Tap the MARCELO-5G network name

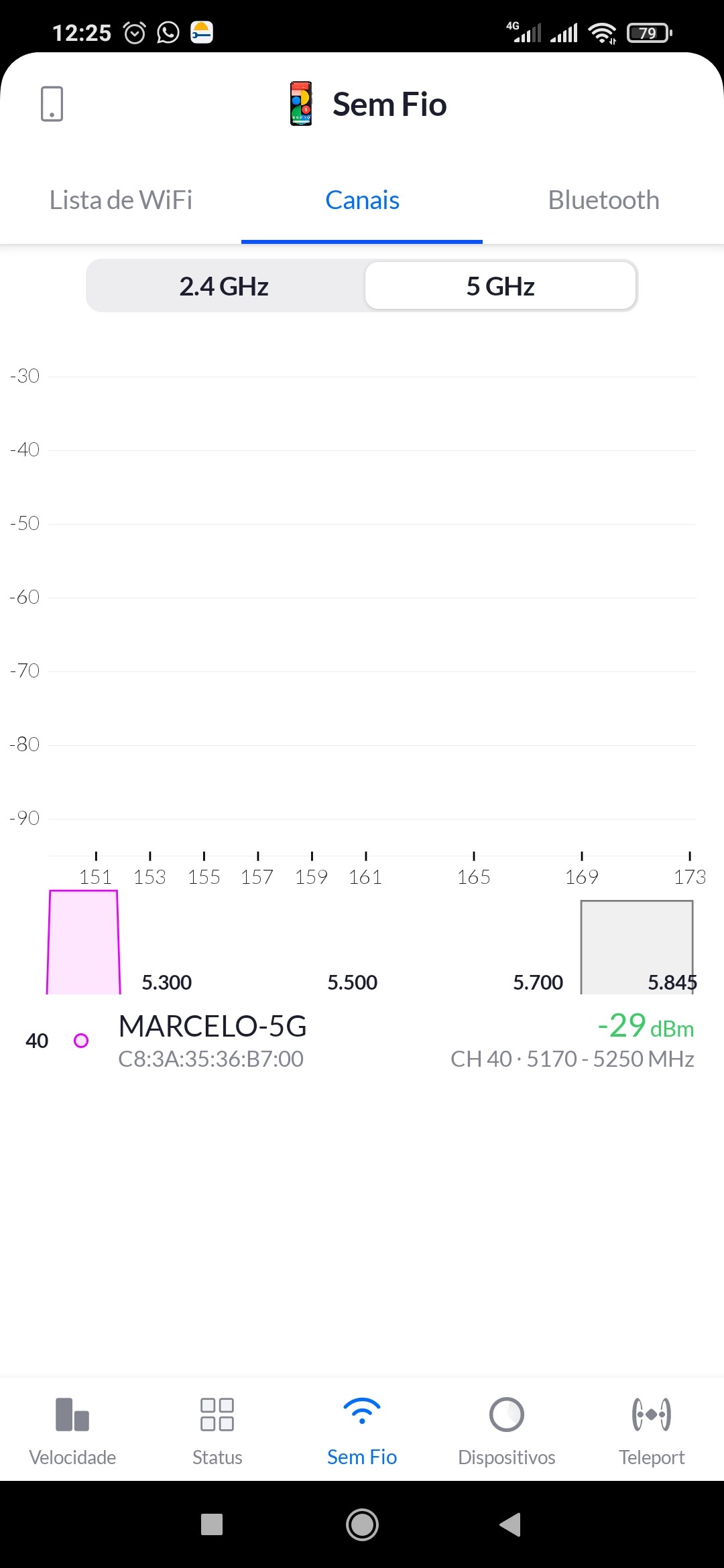[x=213, y=1027]
